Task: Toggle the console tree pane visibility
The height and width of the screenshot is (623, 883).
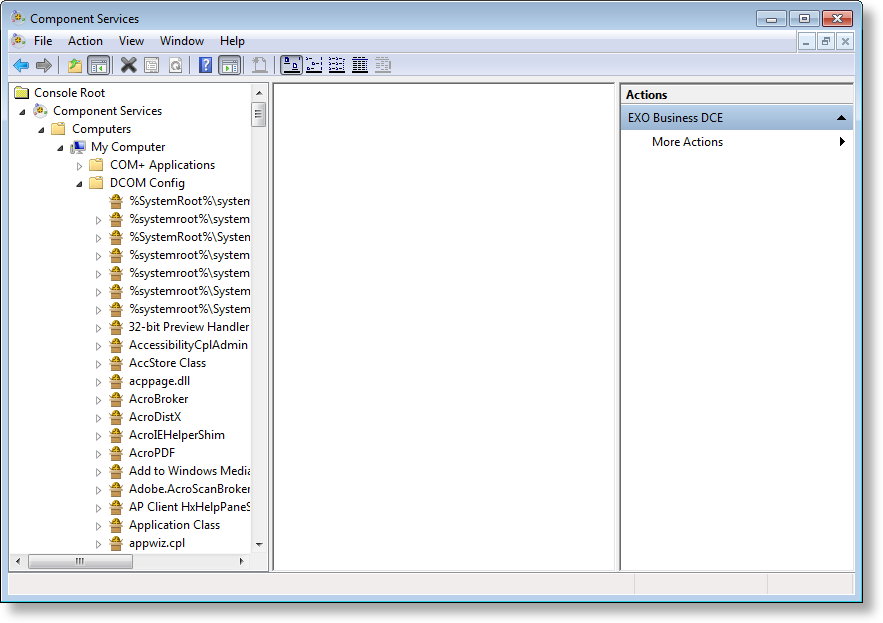Action: coord(99,65)
